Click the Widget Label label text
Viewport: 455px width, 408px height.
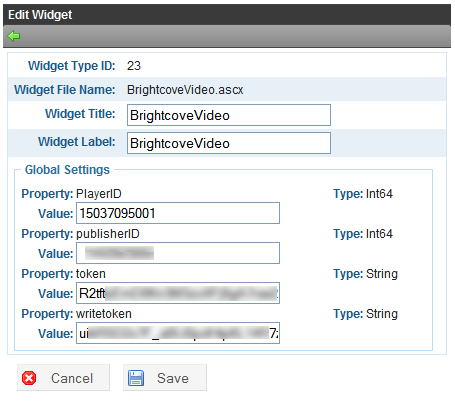click(x=77, y=142)
